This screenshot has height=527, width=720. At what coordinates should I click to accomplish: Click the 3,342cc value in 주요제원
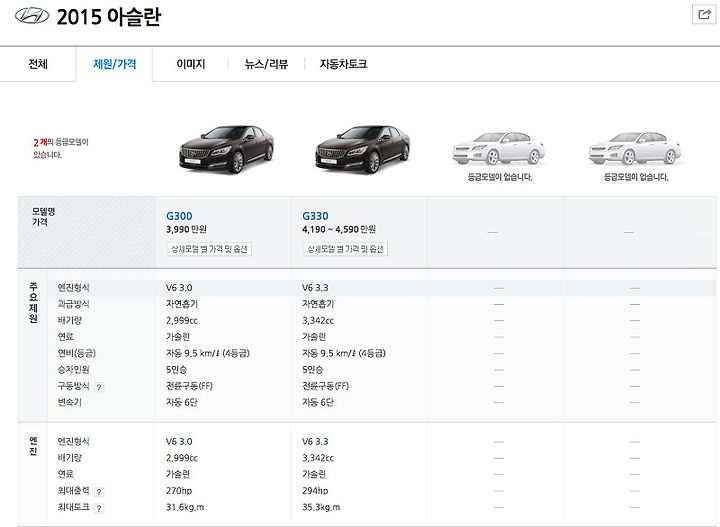[318, 320]
